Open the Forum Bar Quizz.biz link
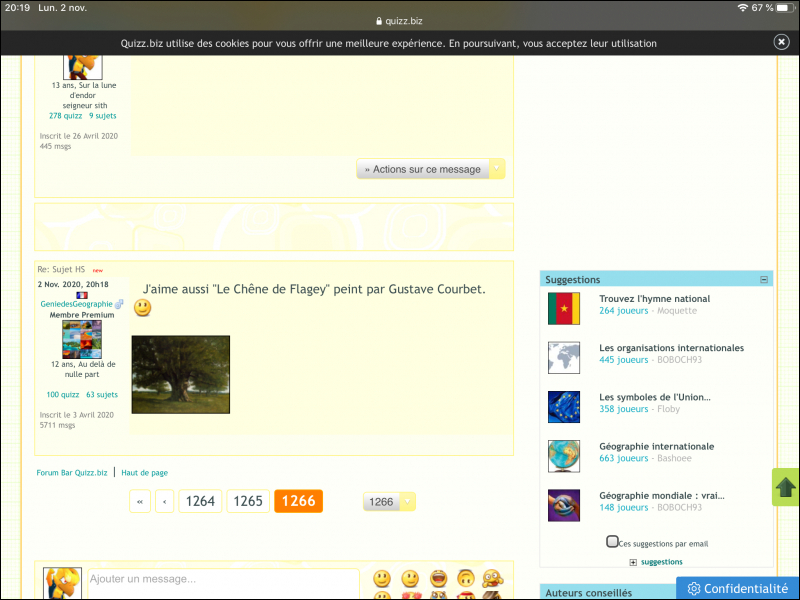800x600 pixels. click(x=71, y=472)
